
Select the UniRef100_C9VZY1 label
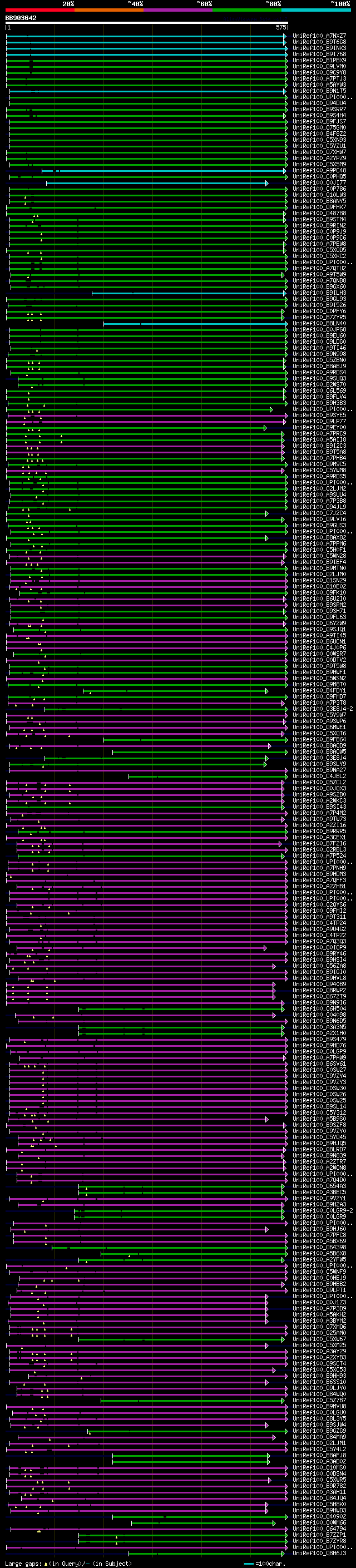319,1199
